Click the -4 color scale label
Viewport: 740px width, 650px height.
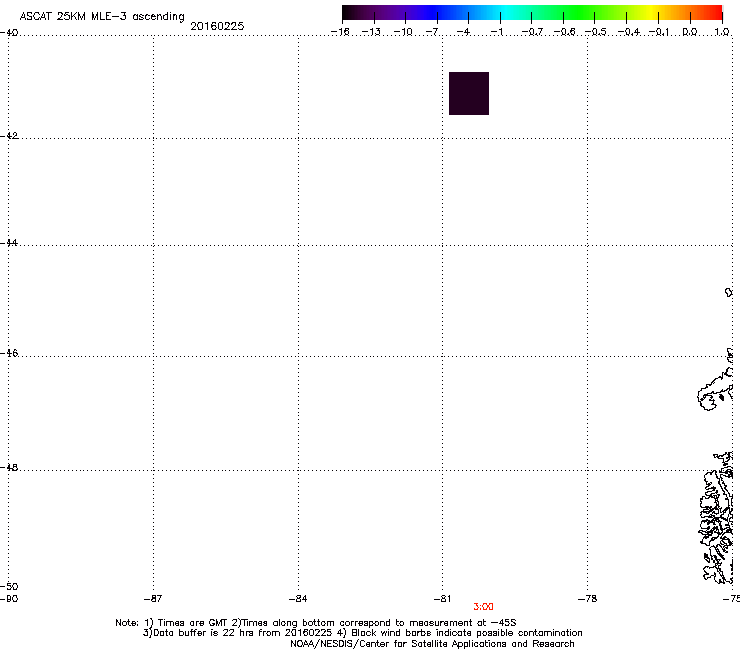coord(463,32)
